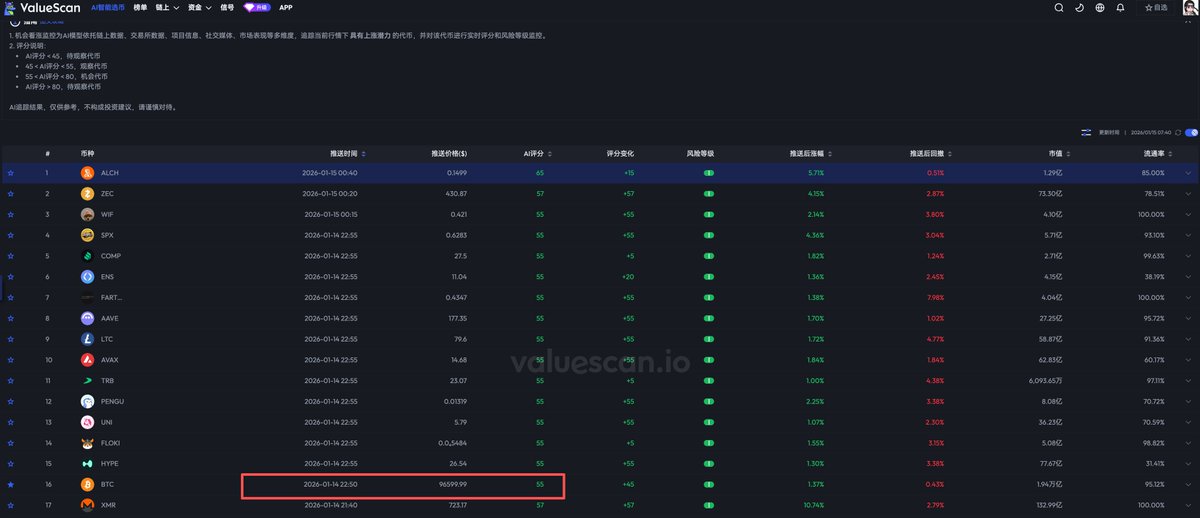Star the AAVE row as favorite
Screen dimensions: 1200x518
tap(11, 318)
